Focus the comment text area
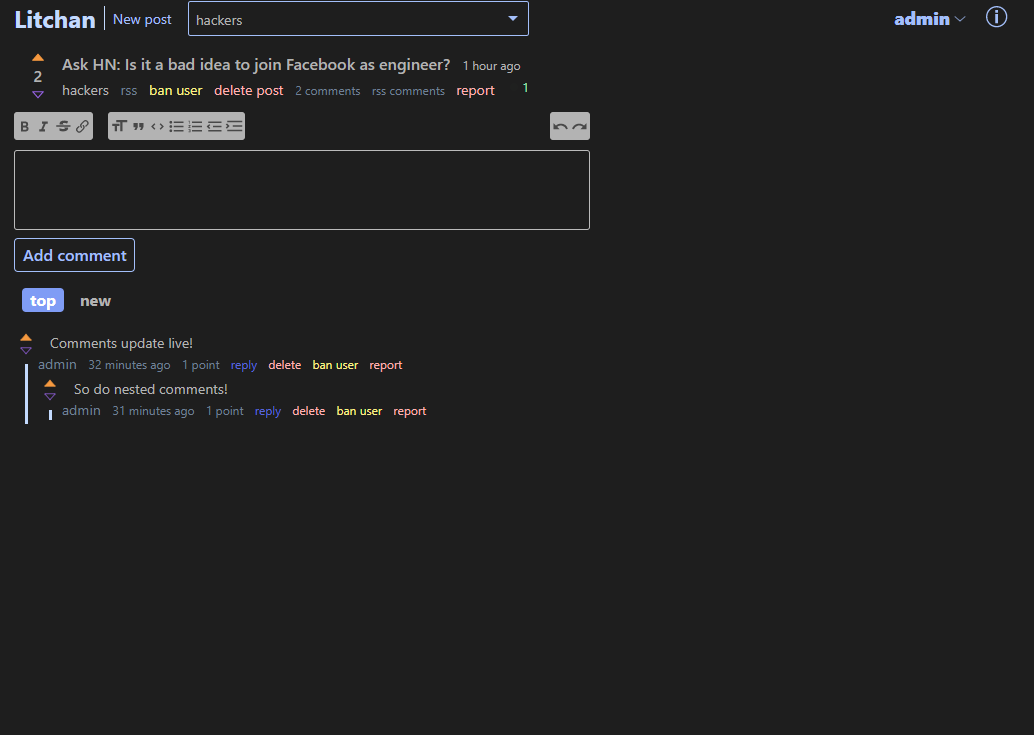Image resolution: width=1034 pixels, height=735 pixels. [302, 190]
